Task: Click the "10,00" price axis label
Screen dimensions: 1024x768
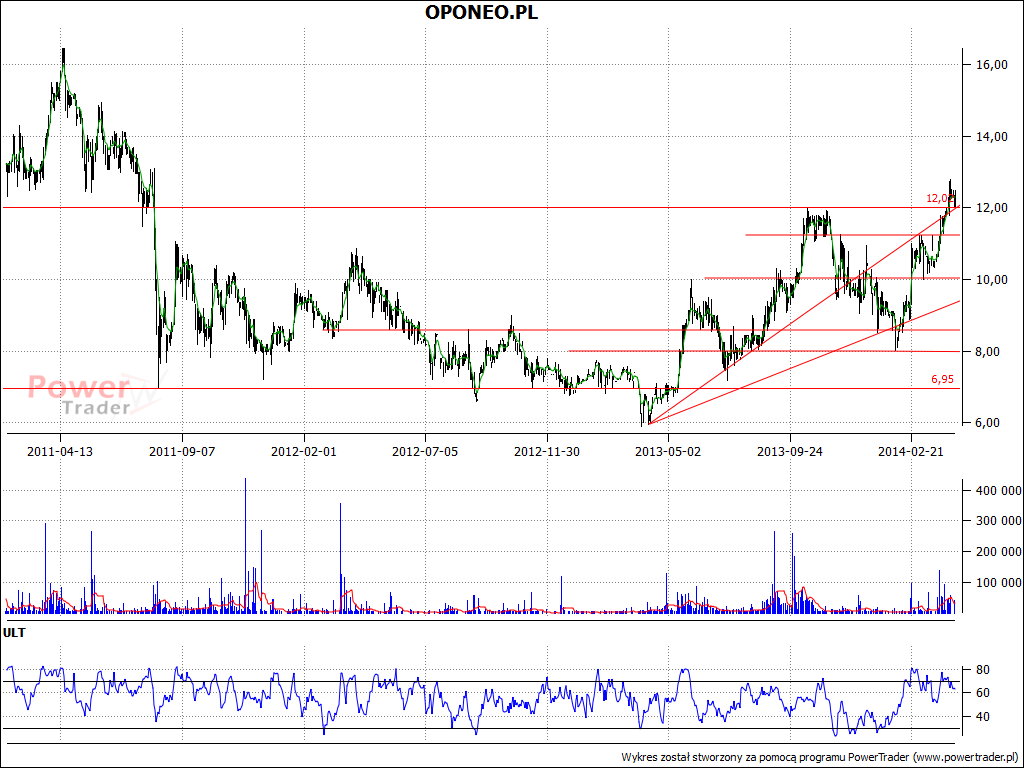Action: click(993, 280)
